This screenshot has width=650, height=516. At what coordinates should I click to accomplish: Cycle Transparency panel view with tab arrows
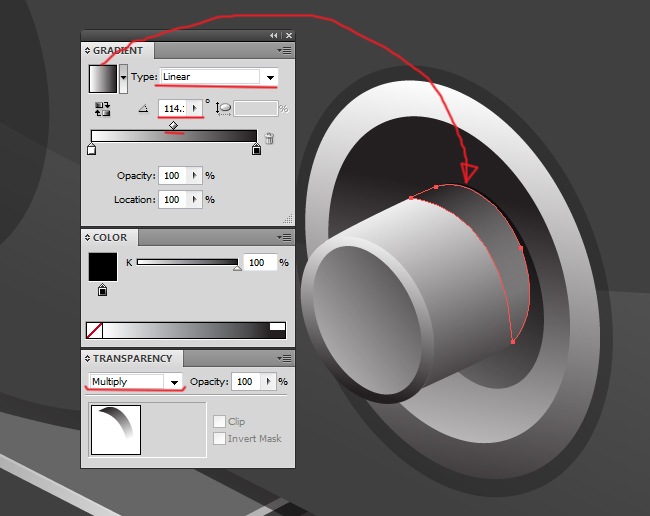coord(87,359)
